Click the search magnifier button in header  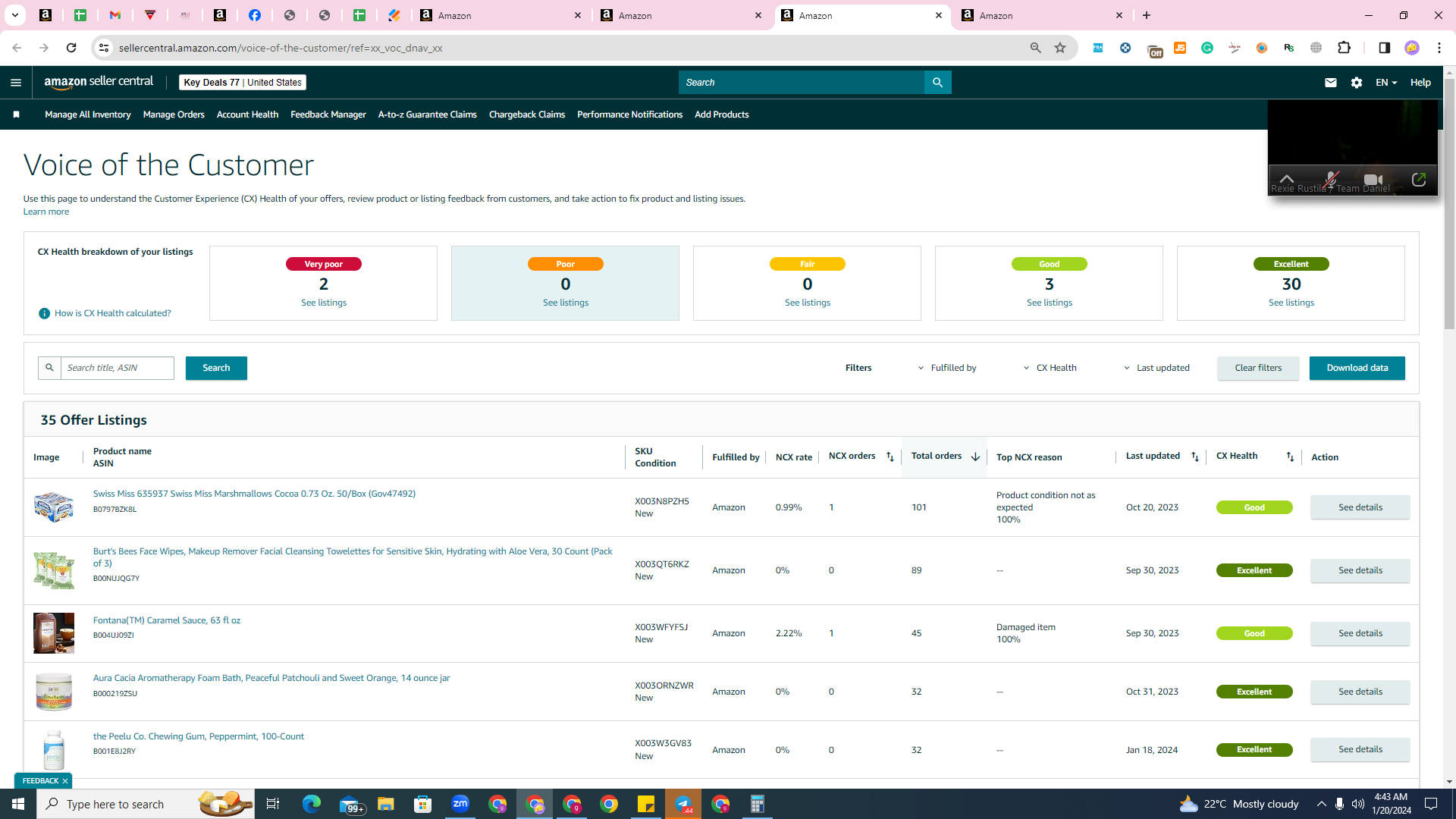pyautogui.click(x=937, y=83)
